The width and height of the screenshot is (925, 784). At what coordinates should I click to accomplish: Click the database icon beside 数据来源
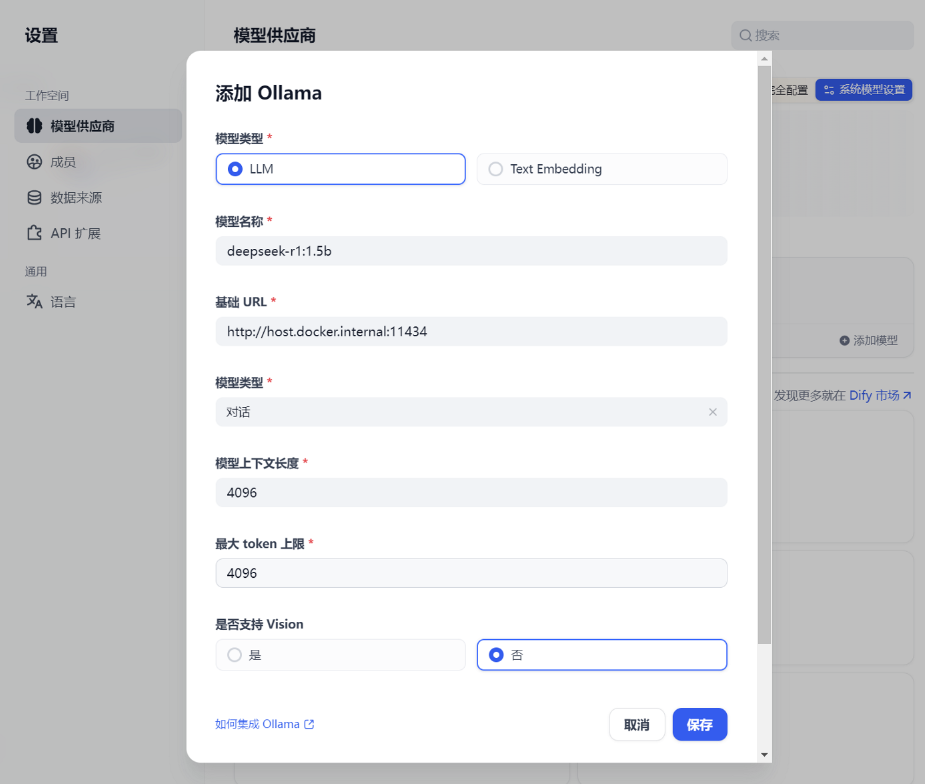(34, 198)
